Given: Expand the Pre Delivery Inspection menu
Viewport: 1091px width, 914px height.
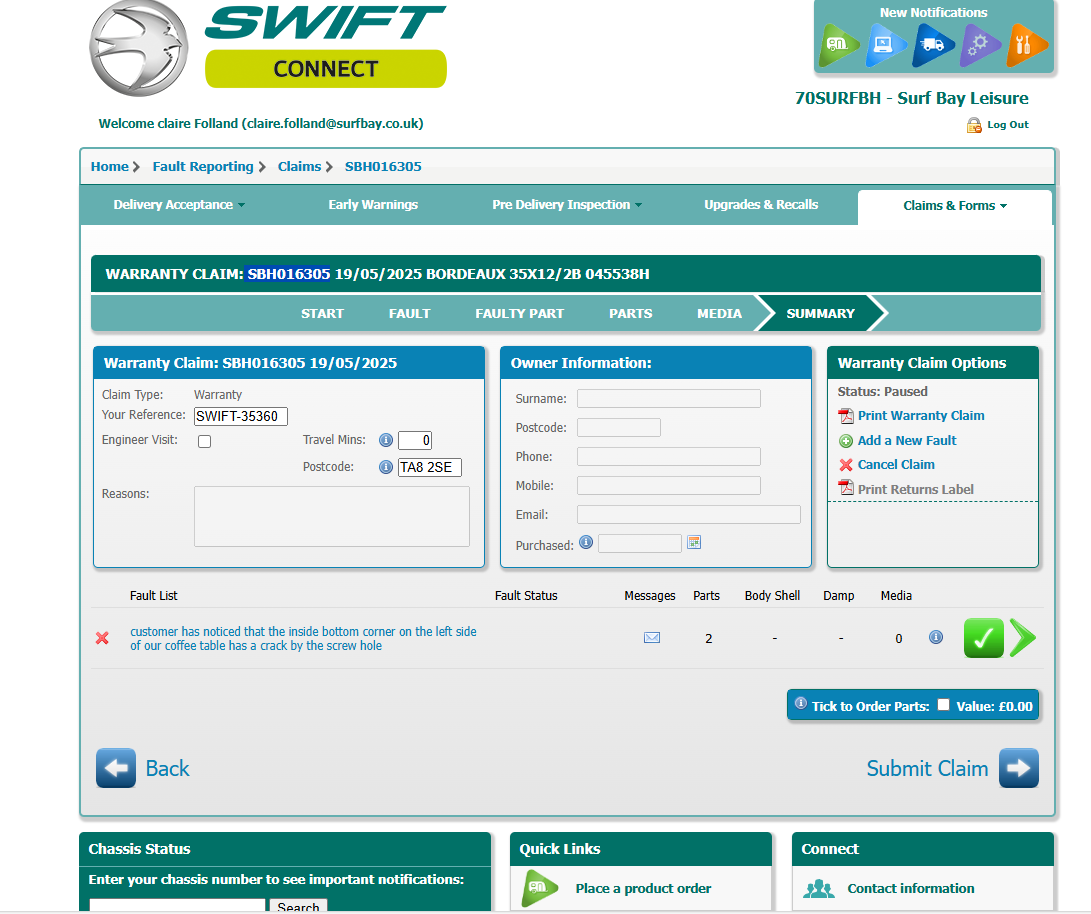Looking at the screenshot, I should [x=566, y=205].
